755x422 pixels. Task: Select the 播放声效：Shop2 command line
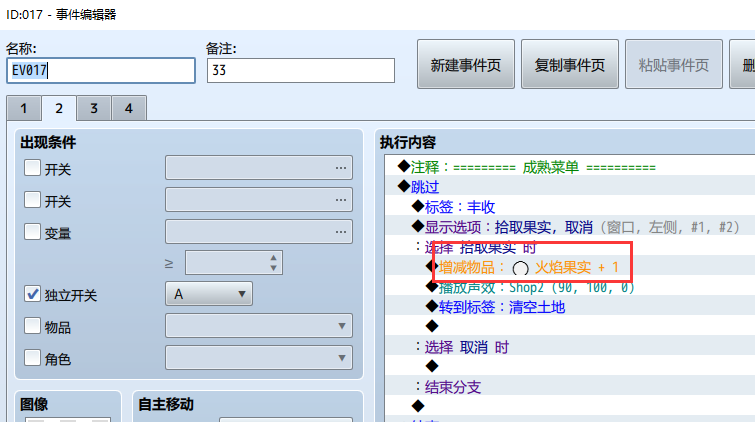point(570,287)
